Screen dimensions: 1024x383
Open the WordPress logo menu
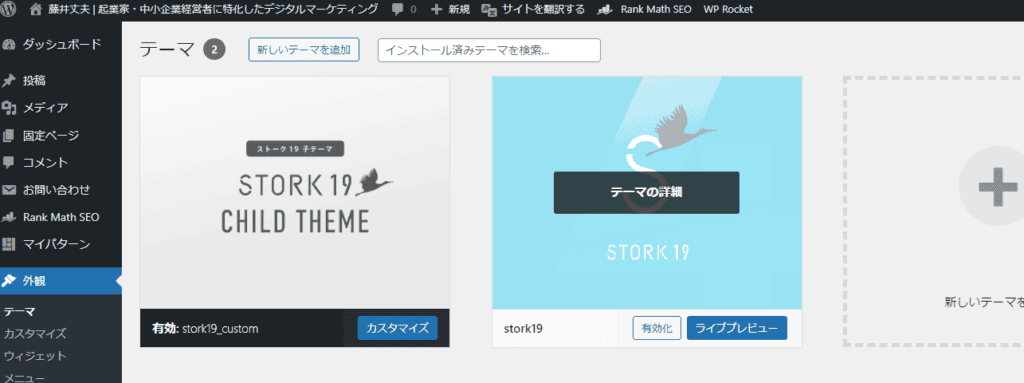[x=9, y=9]
